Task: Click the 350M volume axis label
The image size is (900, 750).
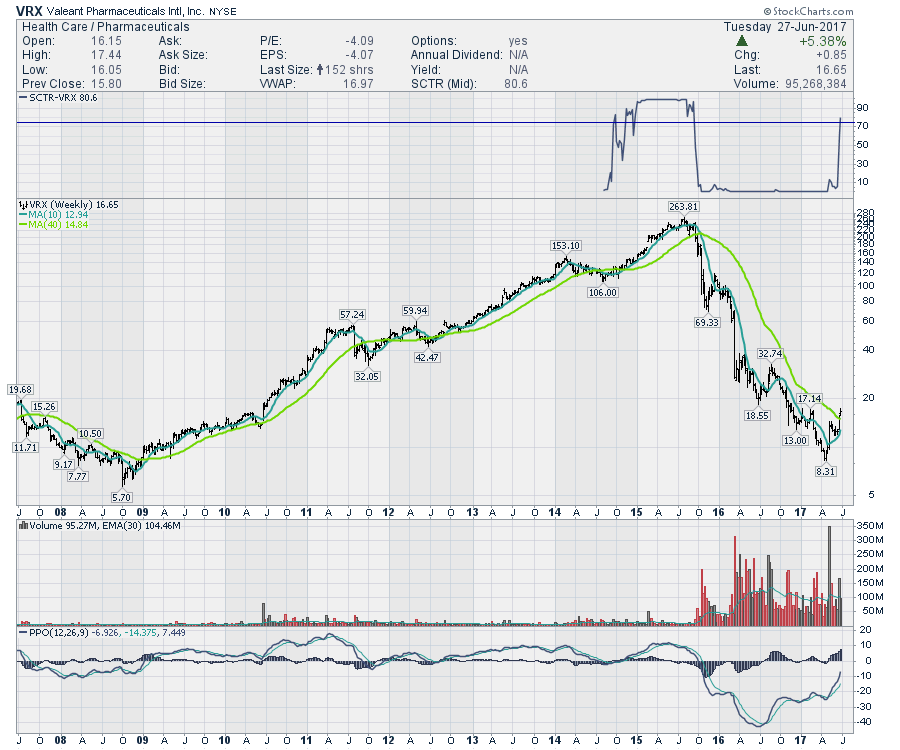Action: pos(871,526)
